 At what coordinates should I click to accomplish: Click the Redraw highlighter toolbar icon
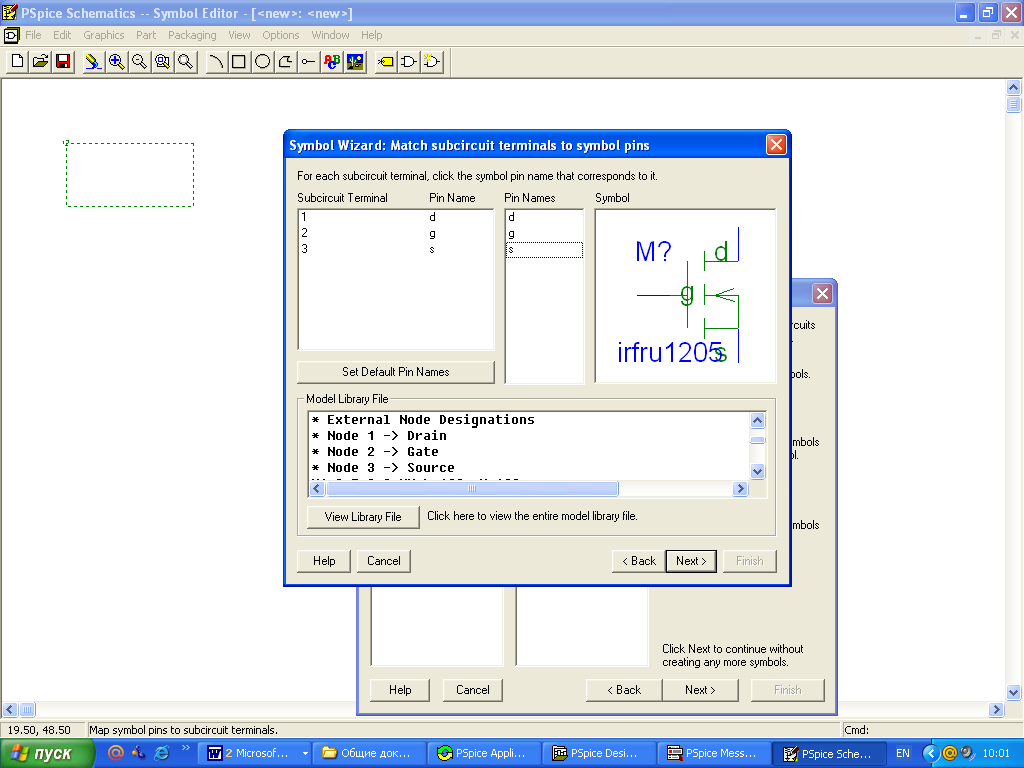tap(93, 62)
